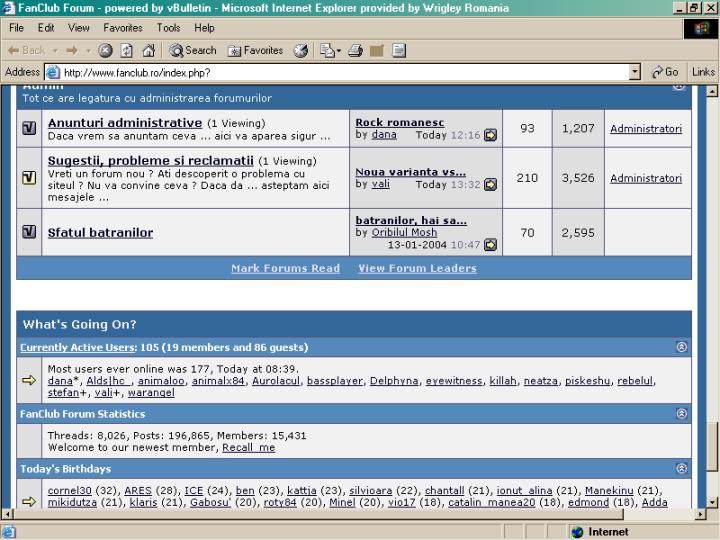
Task: Go to last post icon by vali
Action: 490,185
